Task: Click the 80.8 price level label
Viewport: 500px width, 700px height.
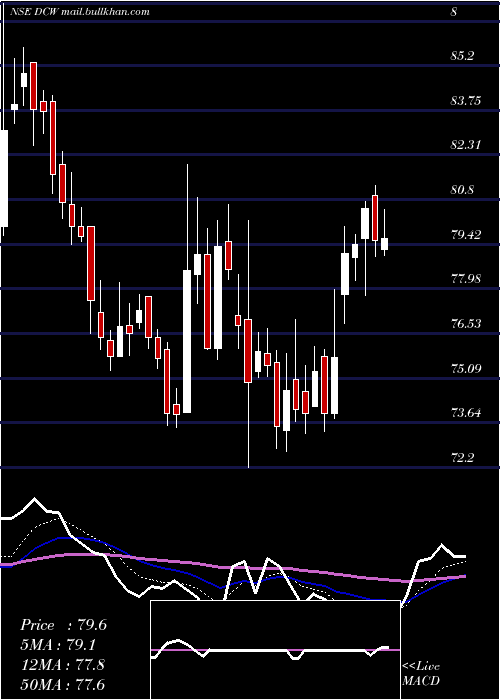Action: [x=462, y=190]
